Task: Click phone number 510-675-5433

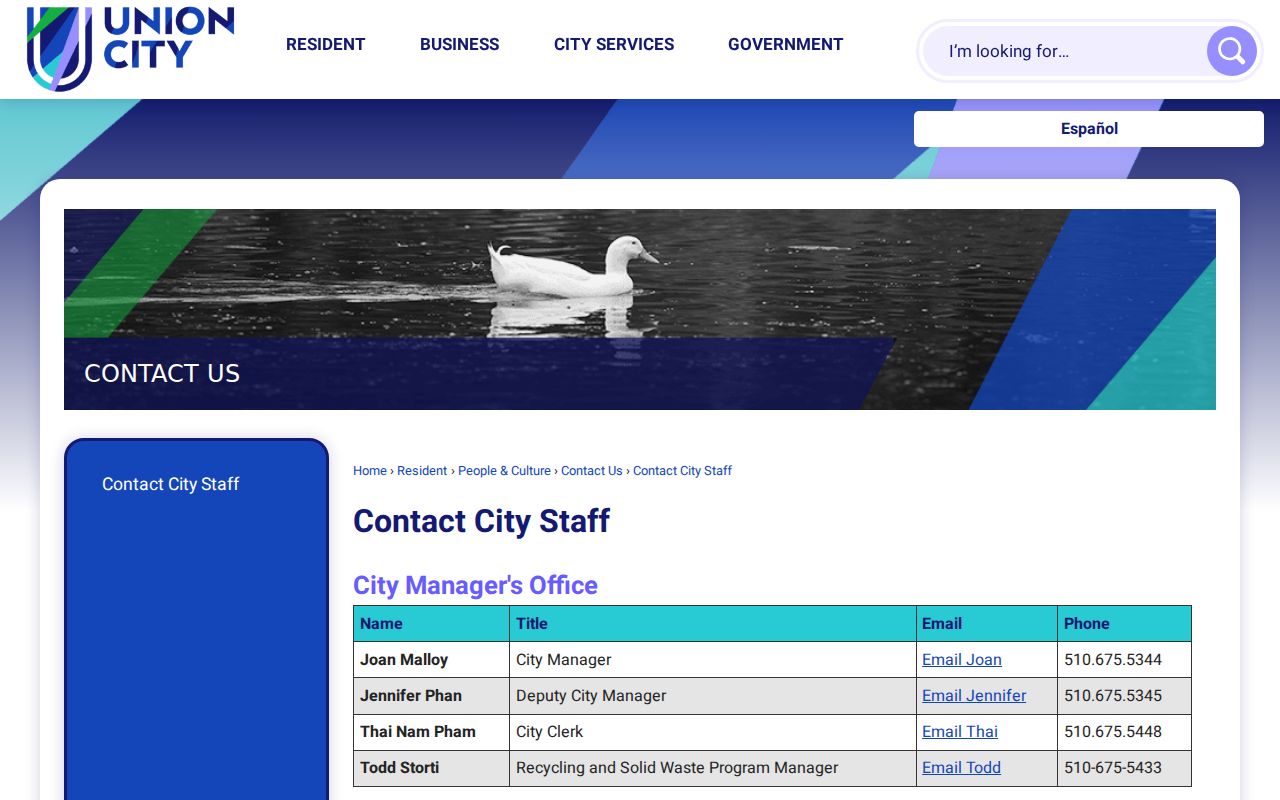Action: [1113, 768]
